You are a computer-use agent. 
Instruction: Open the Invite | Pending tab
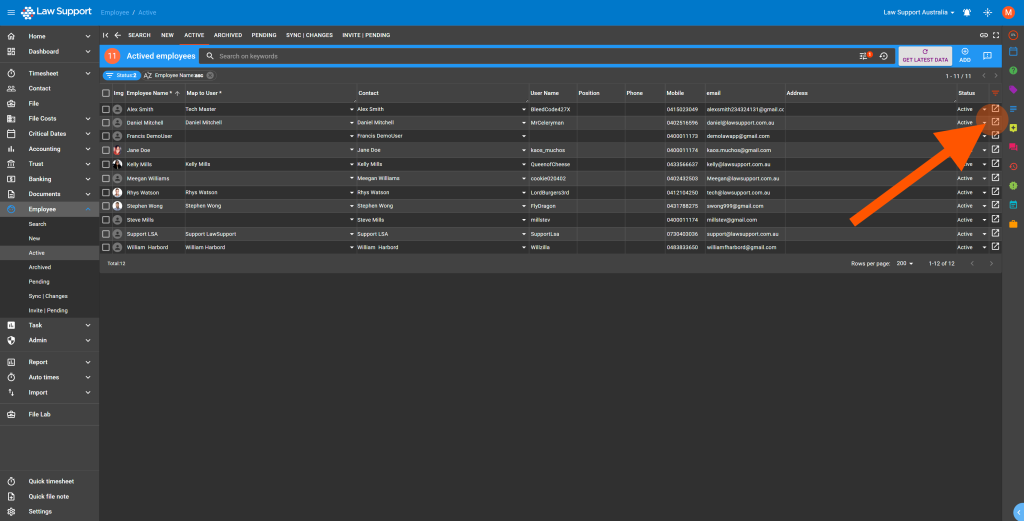(x=366, y=35)
